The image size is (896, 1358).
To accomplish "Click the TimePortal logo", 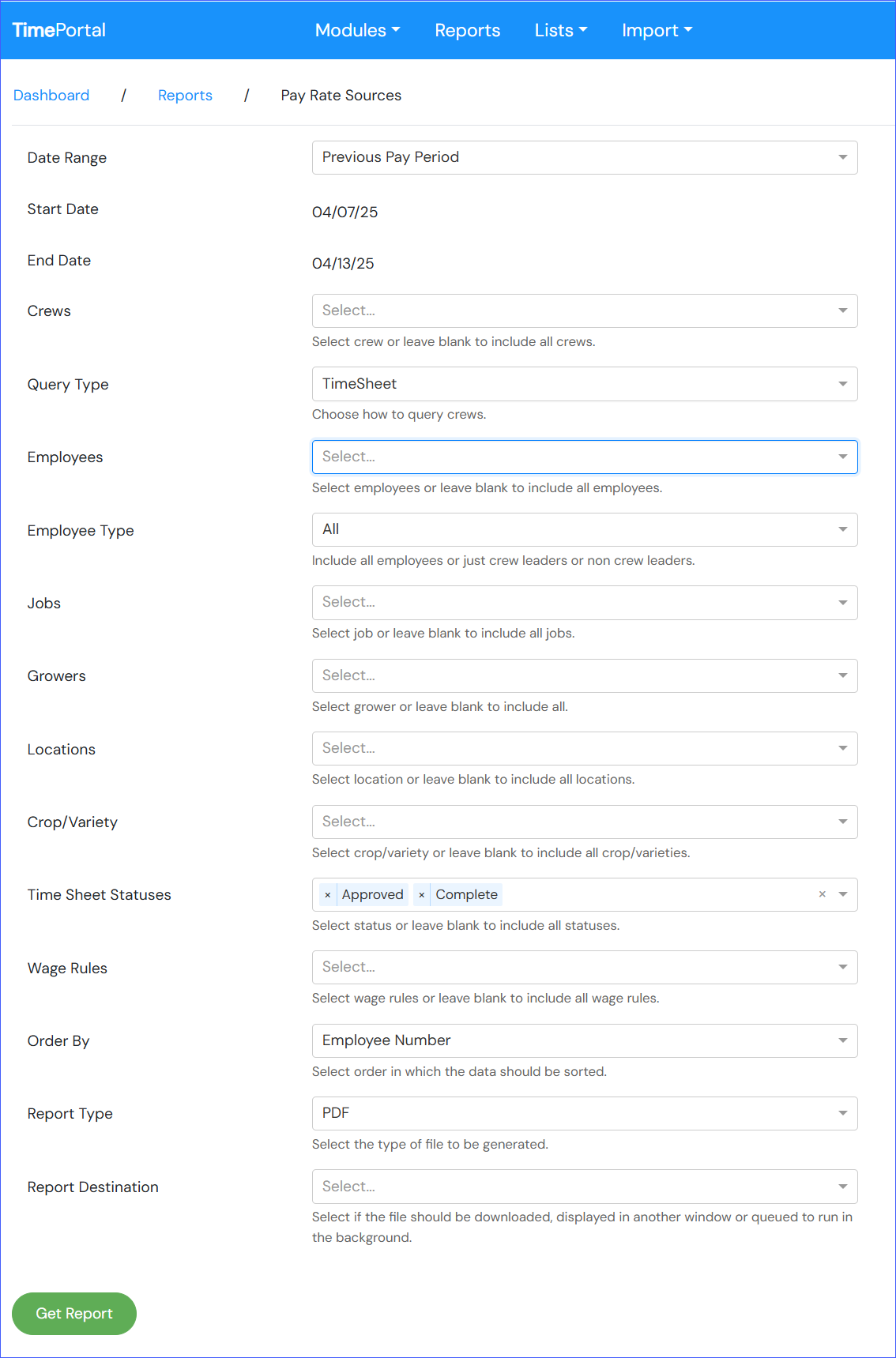I will point(59,30).
